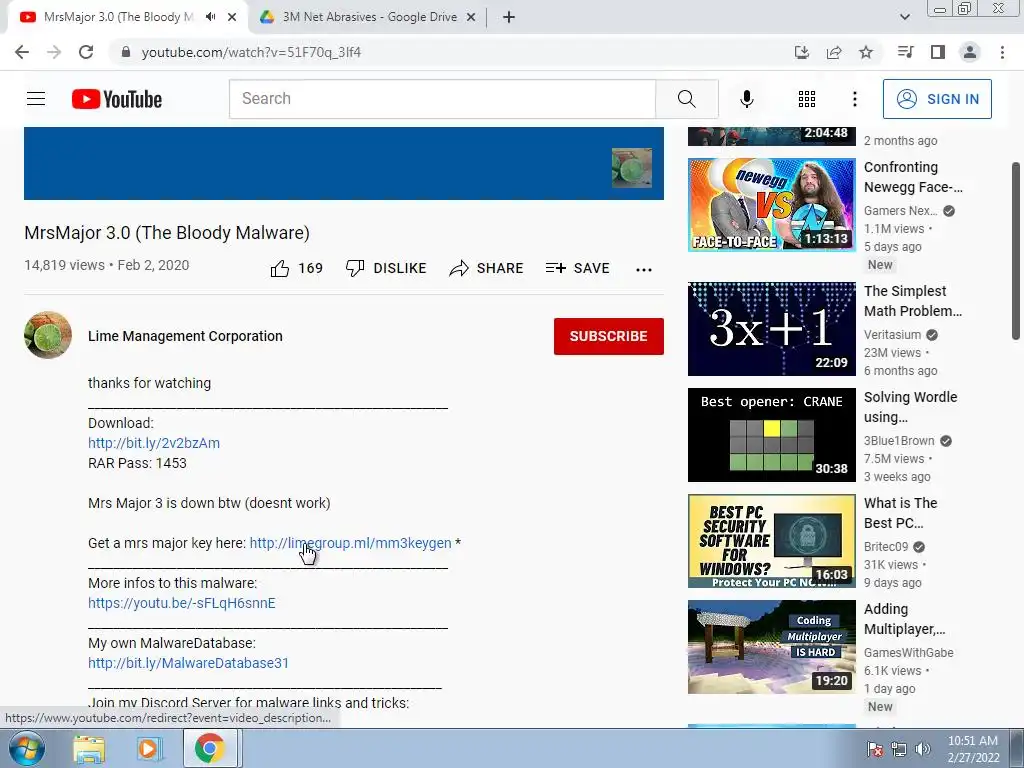Open the Action Center flag icon

(875, 749)
